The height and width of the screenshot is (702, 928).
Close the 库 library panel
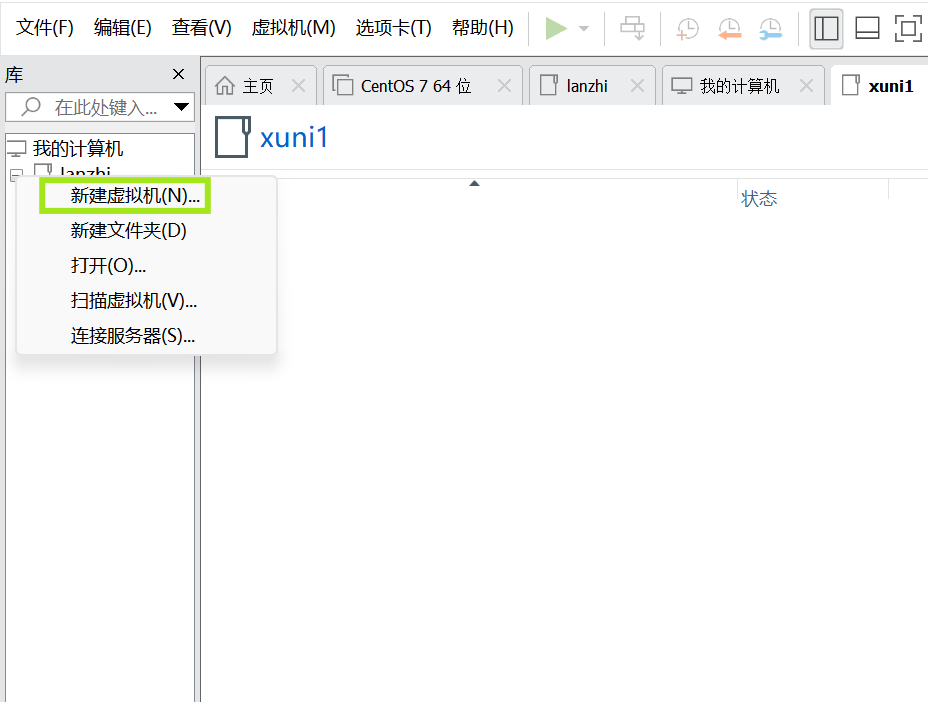click(178, 74)
